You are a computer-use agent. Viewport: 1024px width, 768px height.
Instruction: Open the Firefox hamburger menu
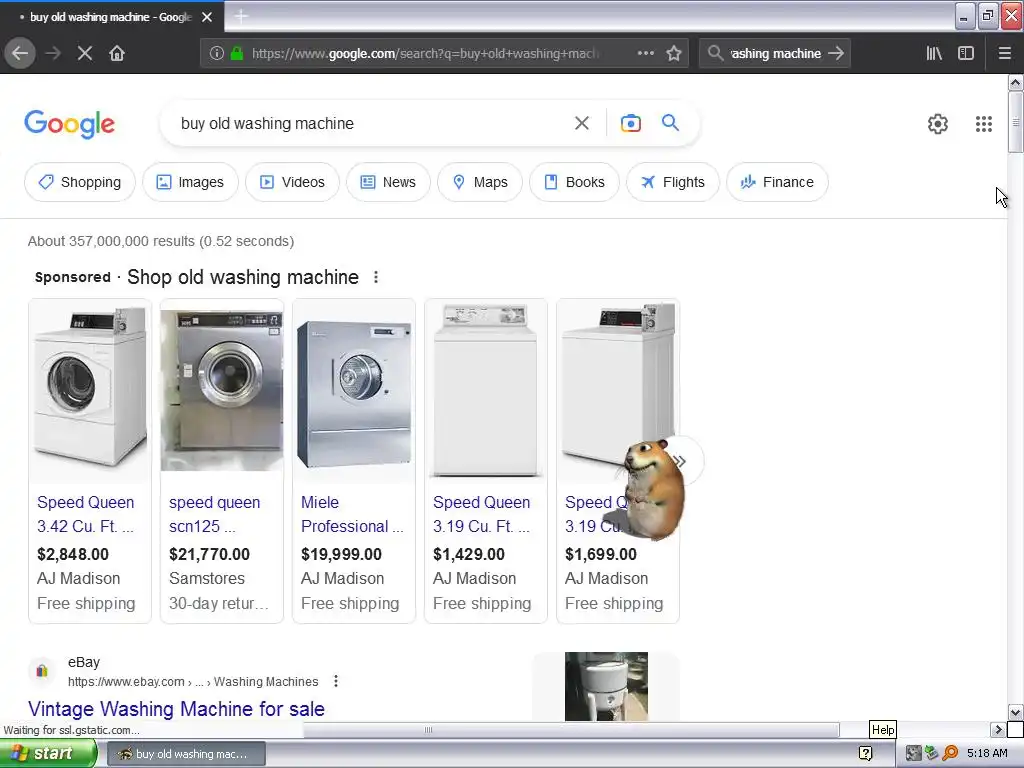(x=1005, y=54)
